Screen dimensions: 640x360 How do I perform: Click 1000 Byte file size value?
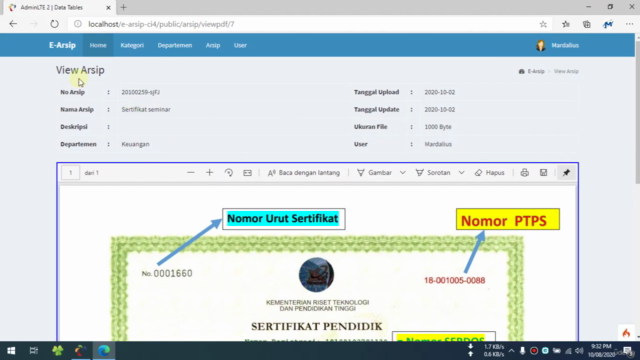click(x=438, y=127)
